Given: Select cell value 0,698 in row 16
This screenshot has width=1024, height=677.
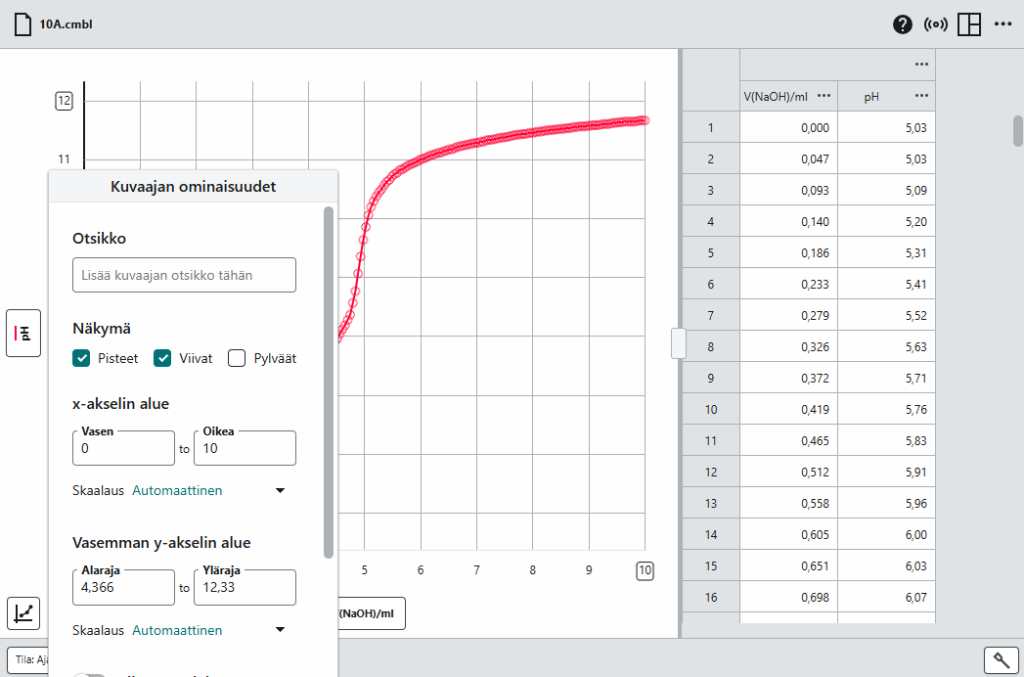Looking at the screenshot, I should [789, 597].
